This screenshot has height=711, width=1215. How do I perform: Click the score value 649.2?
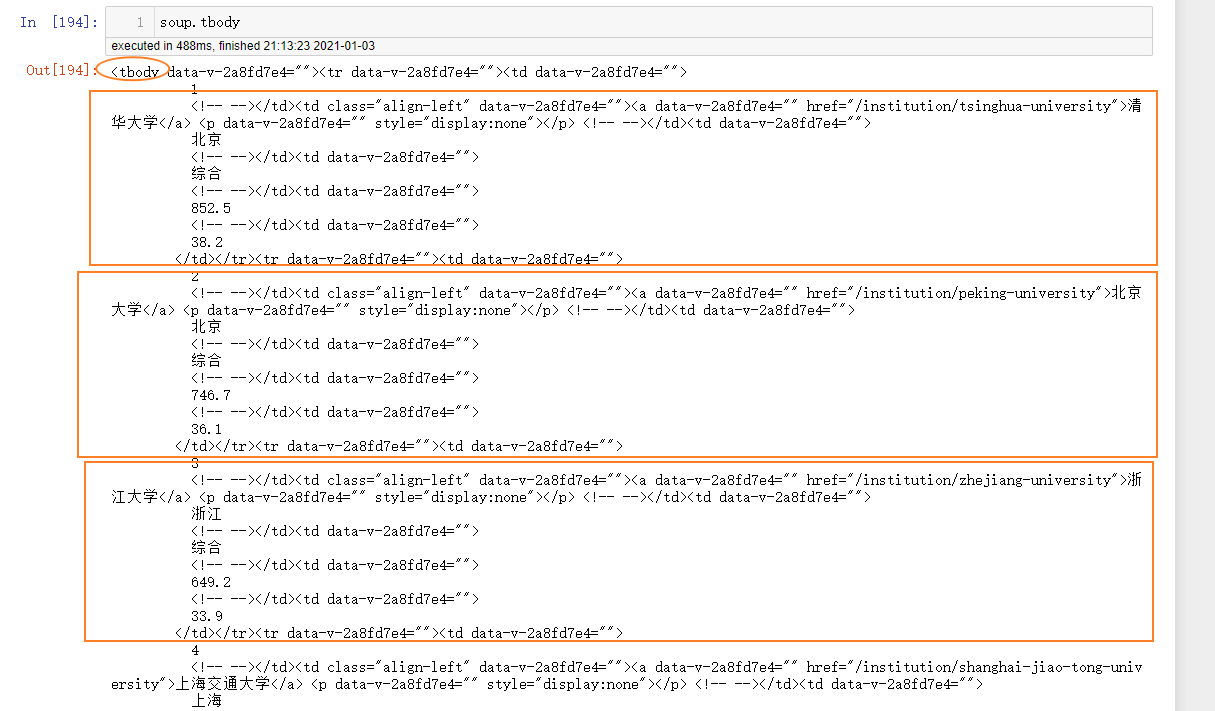(211, 582)
